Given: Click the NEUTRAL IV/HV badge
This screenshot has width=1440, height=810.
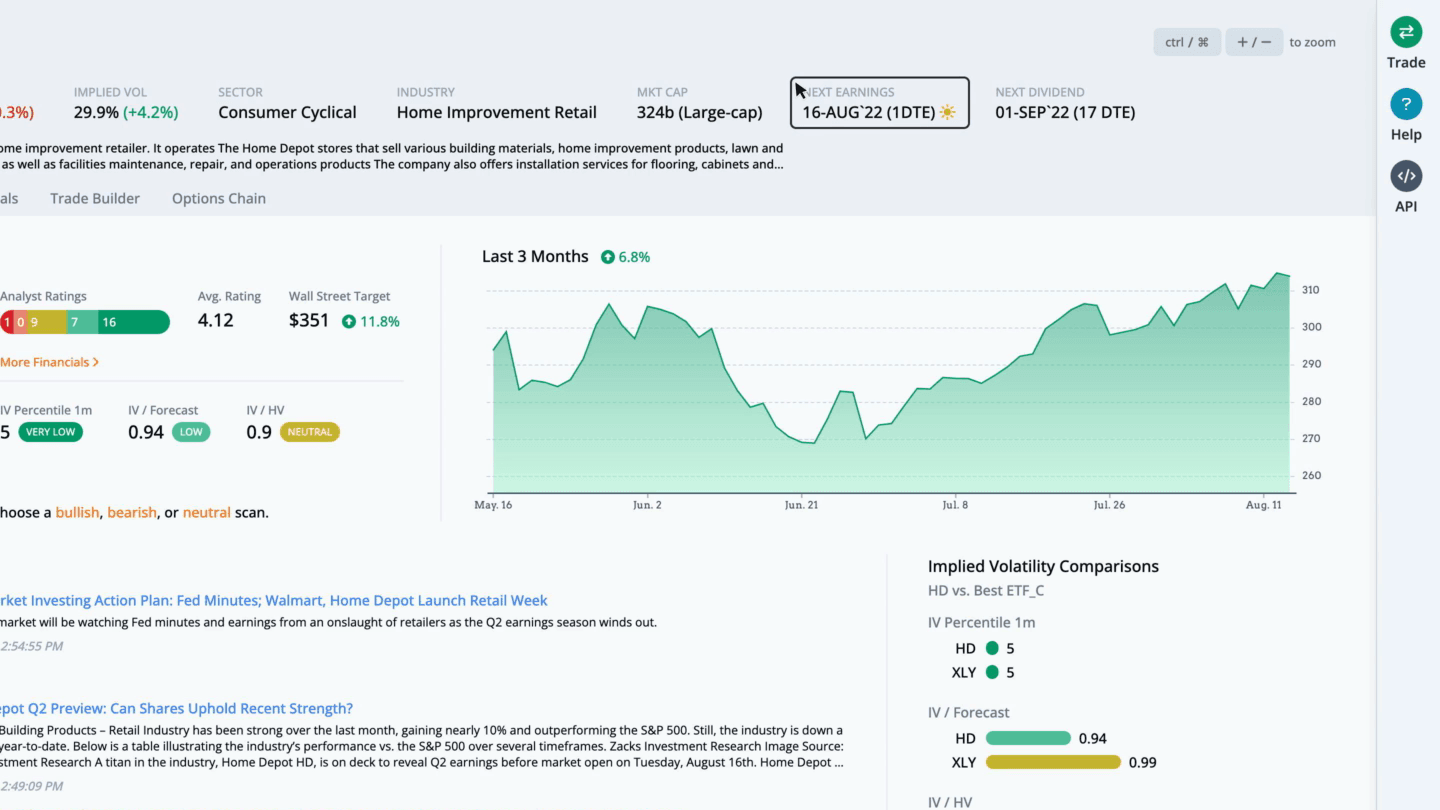Looking at the screenshot, I should [310, 432].
